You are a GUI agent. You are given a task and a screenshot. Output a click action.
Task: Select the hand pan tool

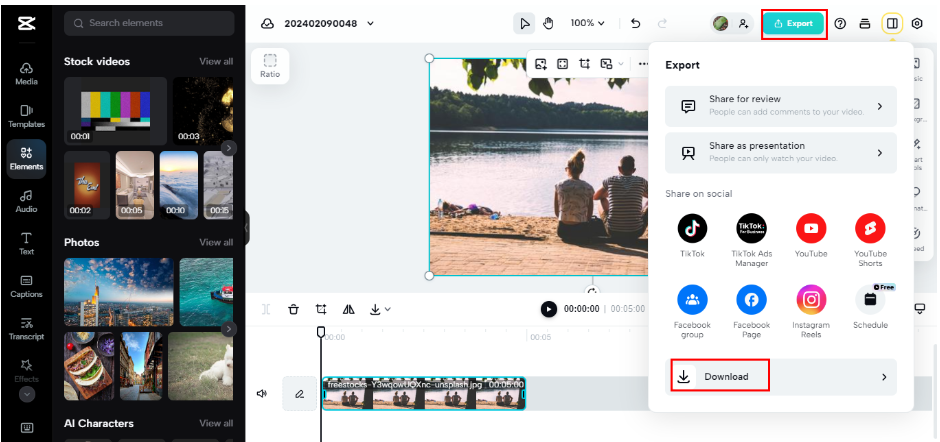(548, 23)
